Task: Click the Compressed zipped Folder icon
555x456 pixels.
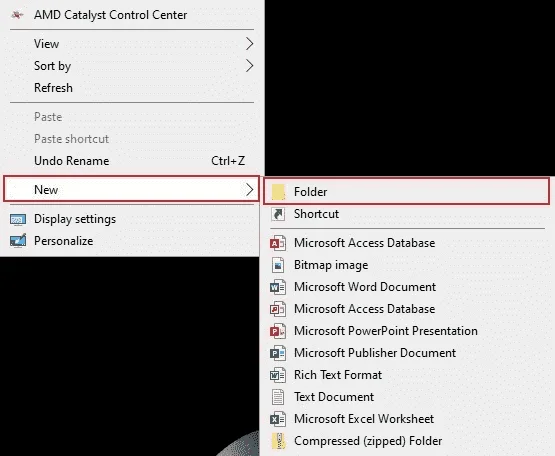Action: (278, 441)
